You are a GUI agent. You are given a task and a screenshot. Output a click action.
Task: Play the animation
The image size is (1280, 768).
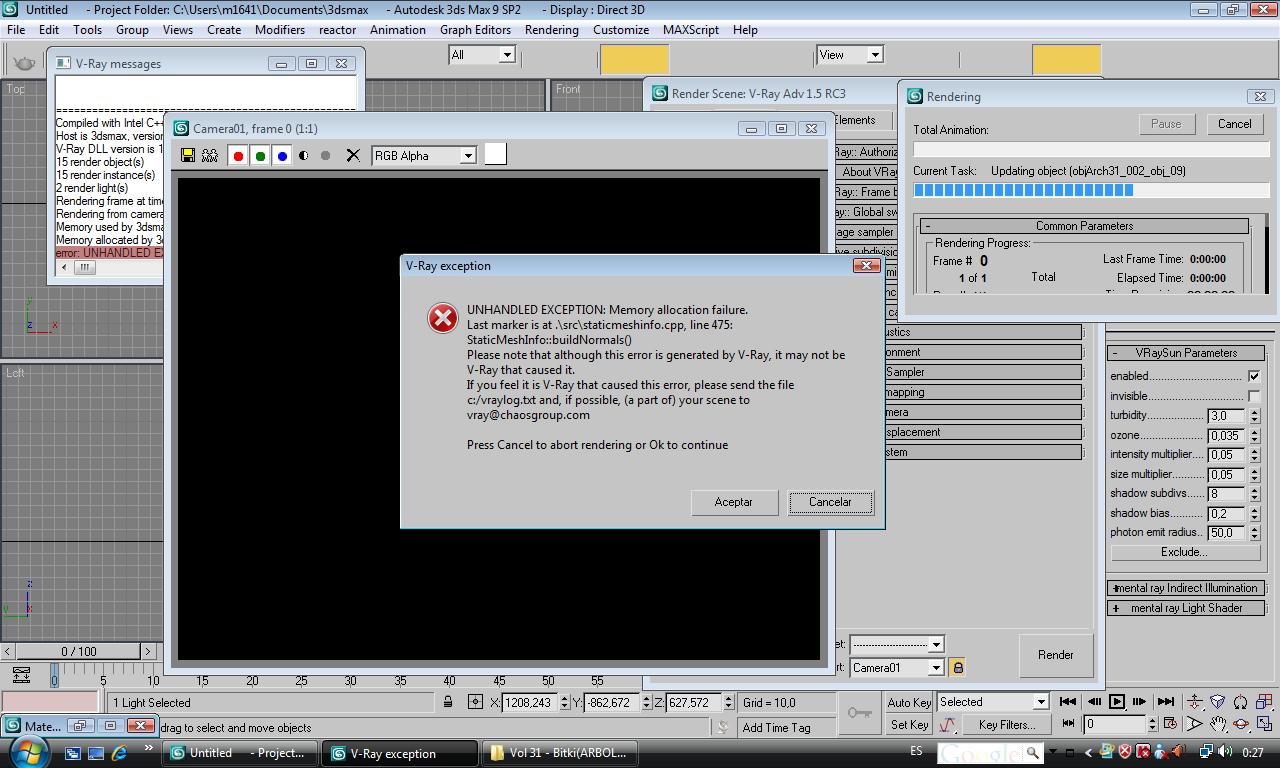(1117, 702)
